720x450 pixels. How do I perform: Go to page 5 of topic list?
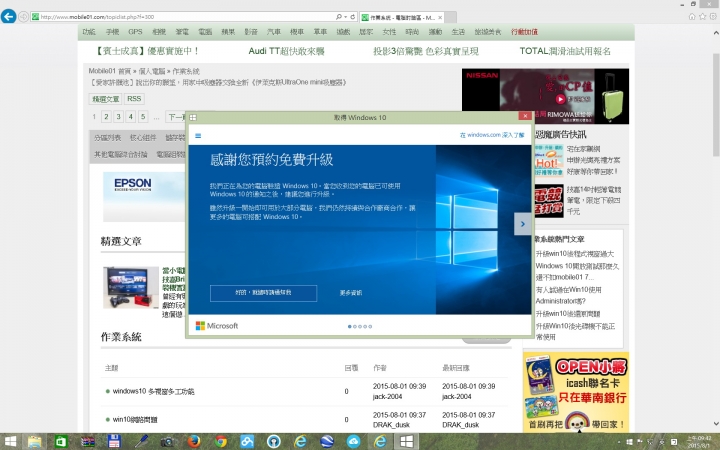click(143, 117)
